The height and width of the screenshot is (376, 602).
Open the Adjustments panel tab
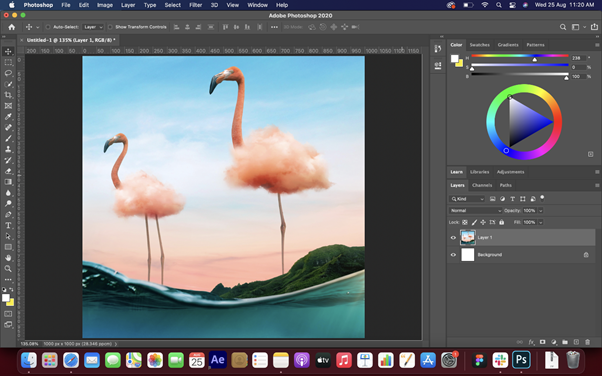pyautogui.click(x=510, y=172)
